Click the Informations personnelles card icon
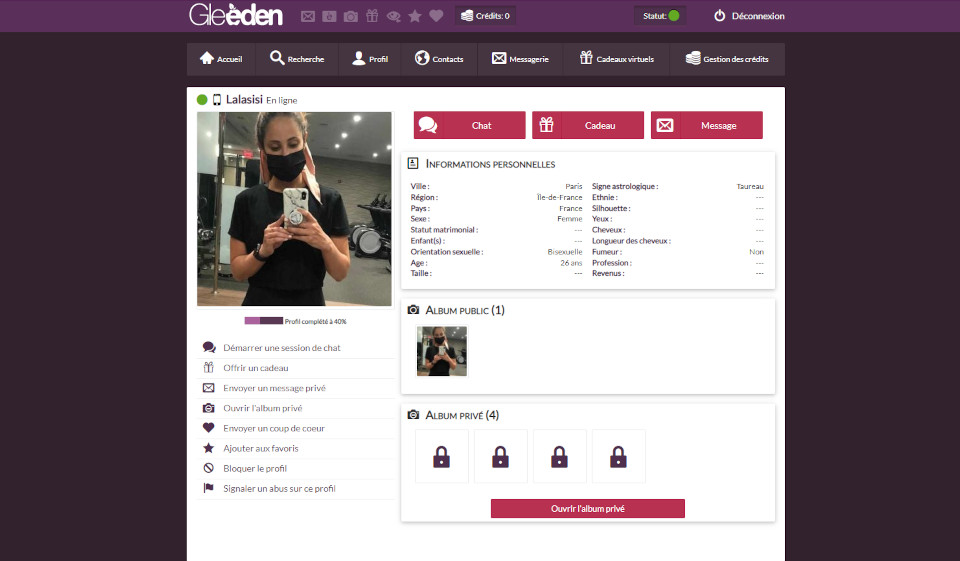Image resolution: width=960 pixels, height=561 pixels. click(x=413, y=163)
